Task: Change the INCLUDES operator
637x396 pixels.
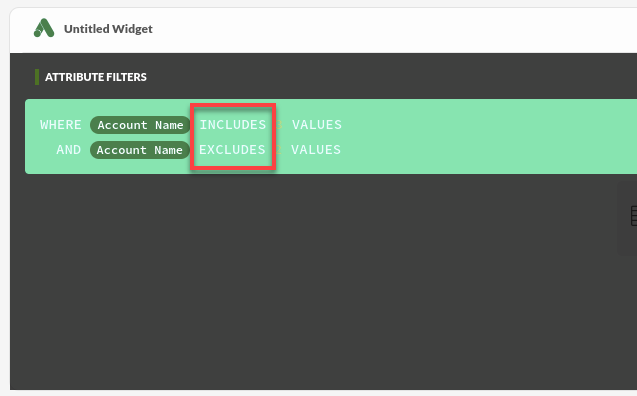Action: click(x=233, y=125)
